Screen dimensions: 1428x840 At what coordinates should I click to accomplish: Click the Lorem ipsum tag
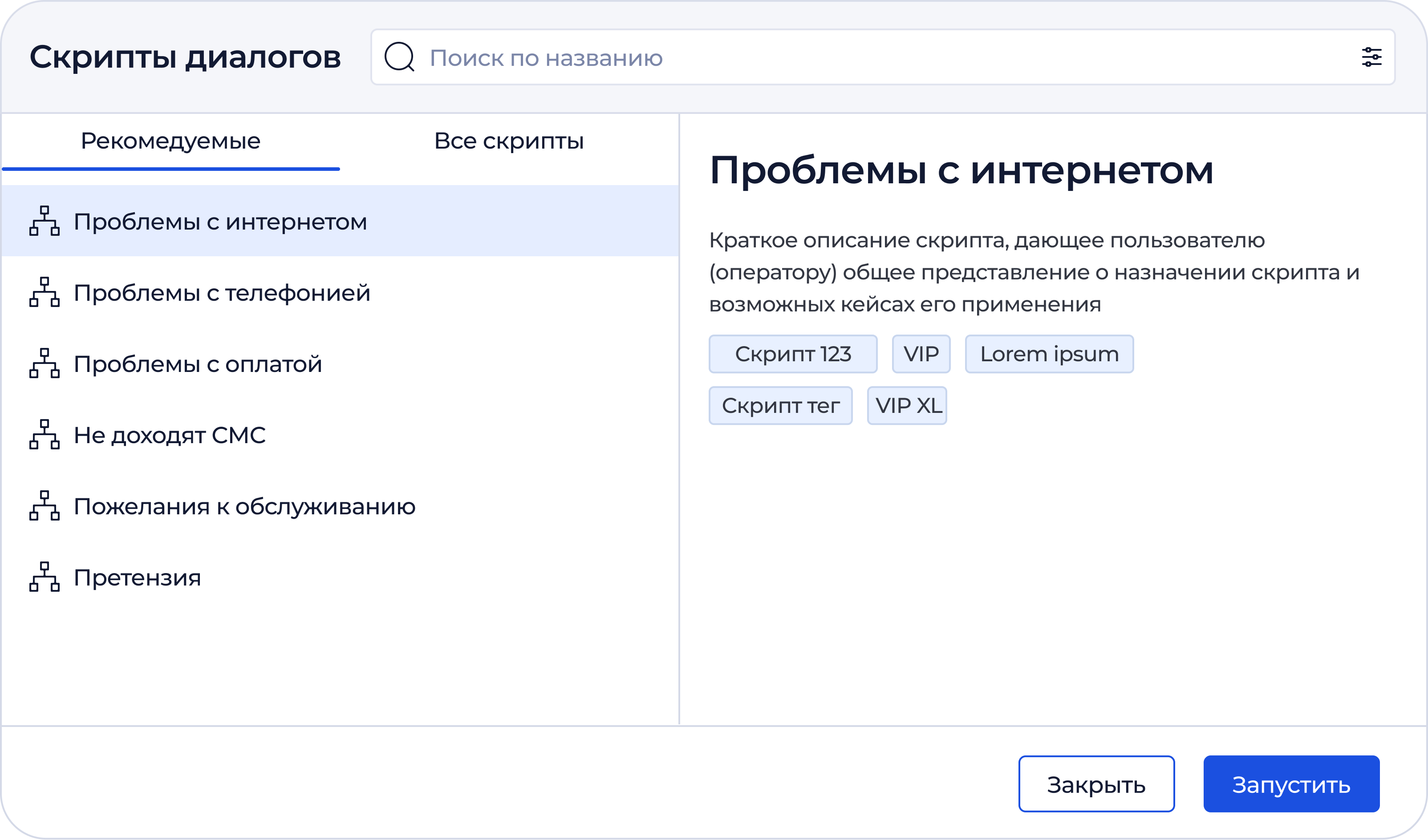tap(1050, 354)
